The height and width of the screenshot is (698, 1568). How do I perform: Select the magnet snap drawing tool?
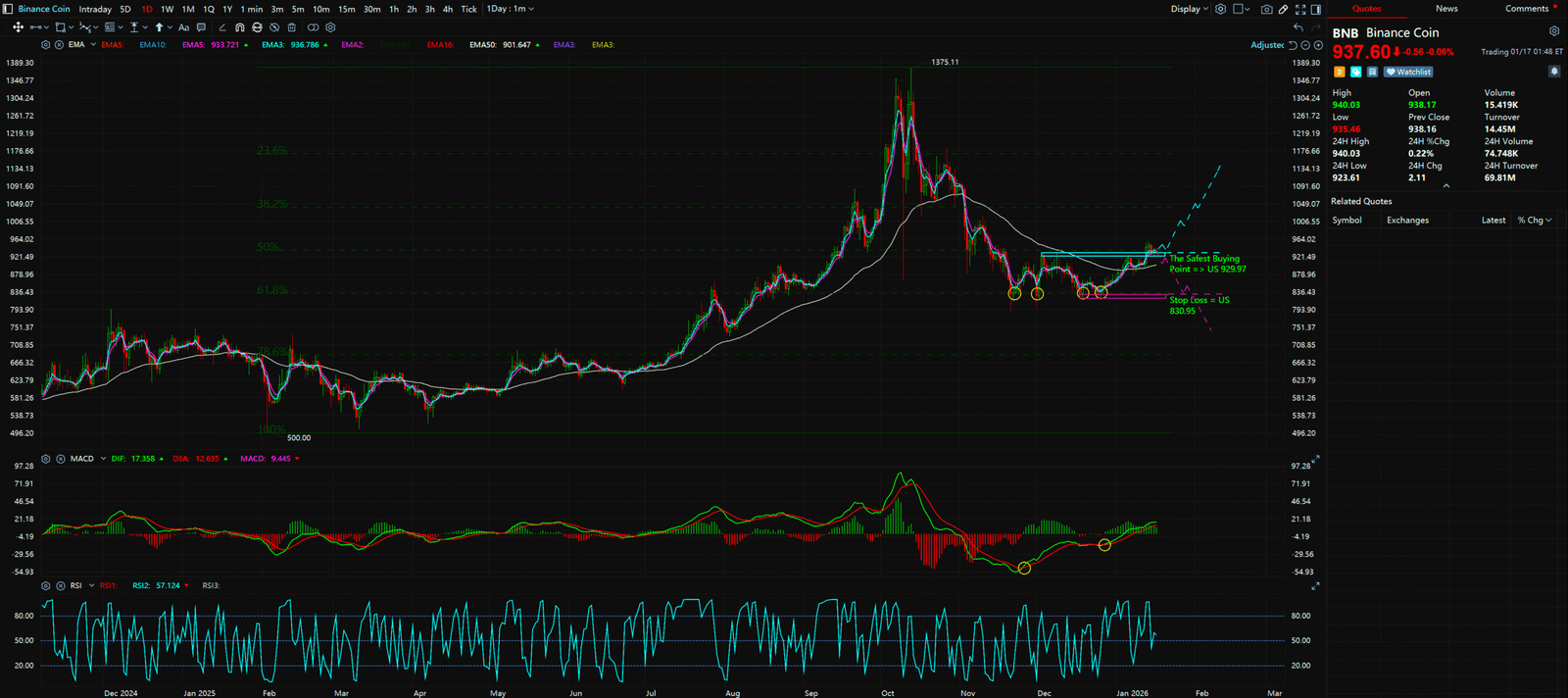(239, 27)
